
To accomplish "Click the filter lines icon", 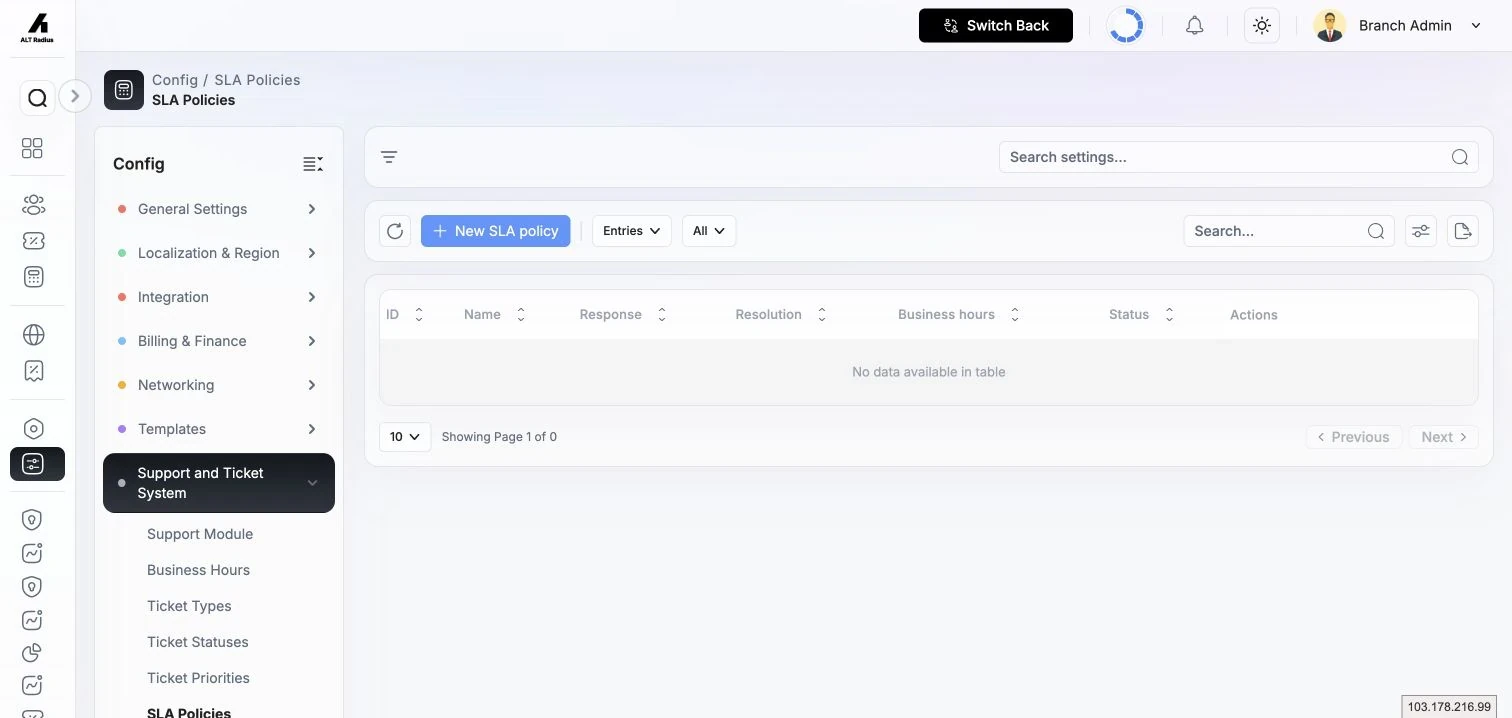I will point(389,157).
